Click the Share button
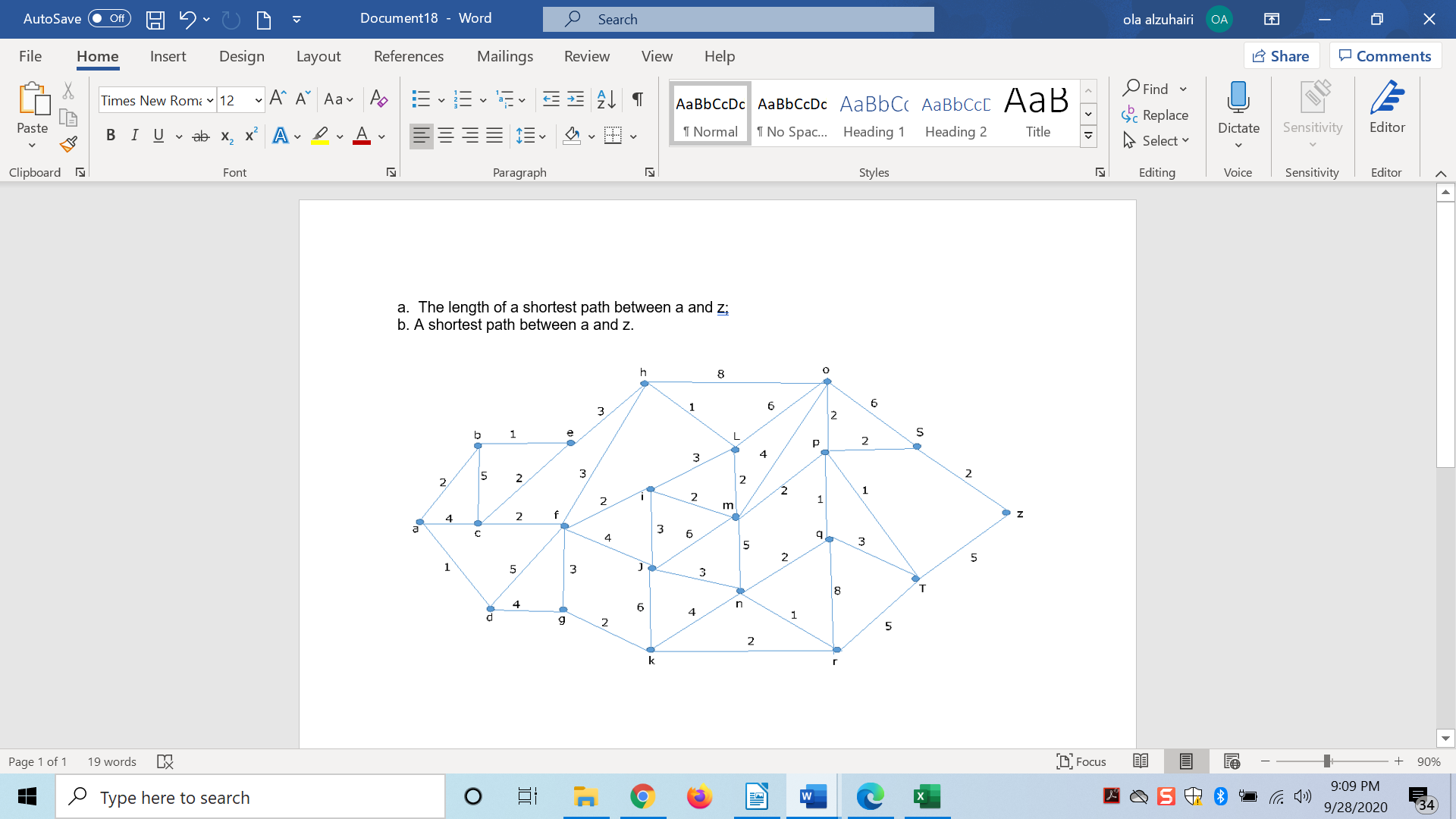This screenshot has width=1456, height=819. pyautogui.click(x=1281, y=55)
